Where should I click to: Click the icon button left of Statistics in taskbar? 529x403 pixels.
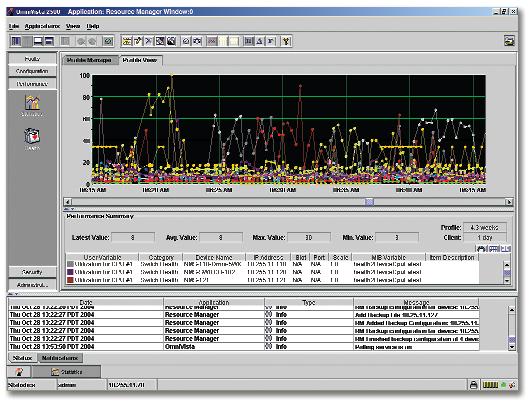(x=19, y=372)
